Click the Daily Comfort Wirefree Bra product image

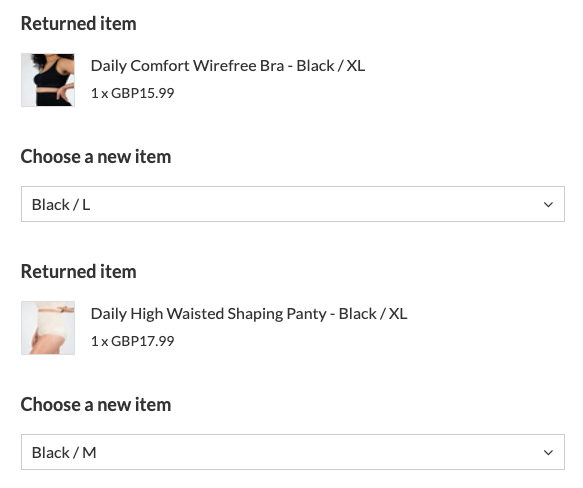(48, 80)
